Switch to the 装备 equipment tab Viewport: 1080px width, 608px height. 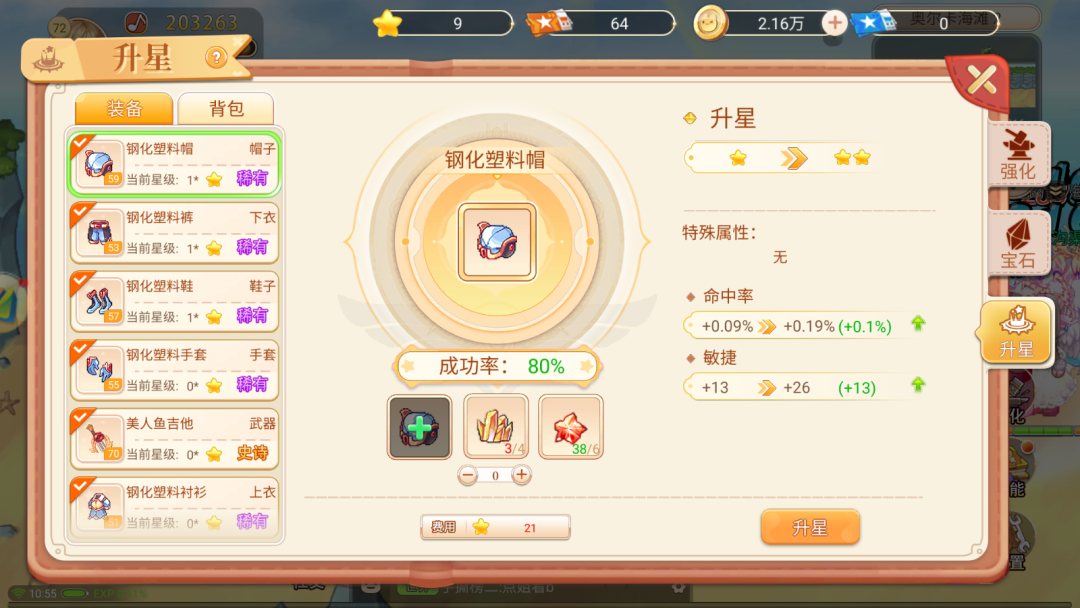(124, 109)
